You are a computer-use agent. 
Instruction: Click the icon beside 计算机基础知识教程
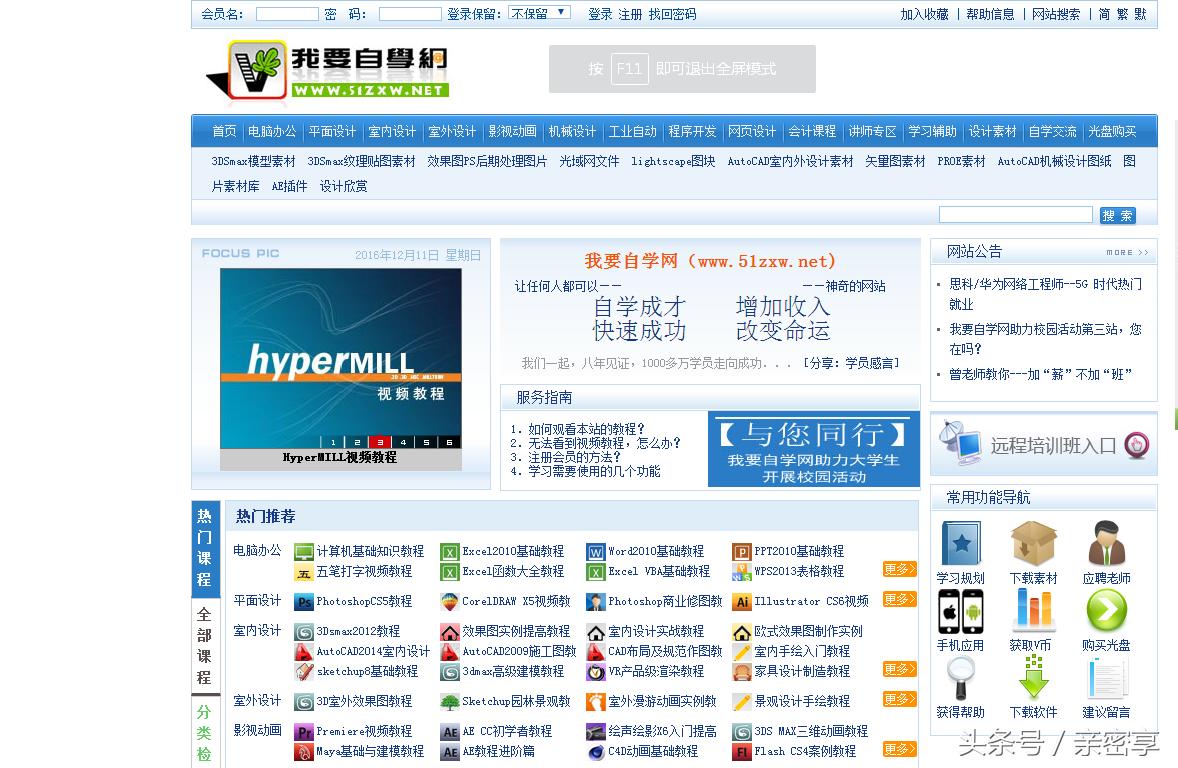304,552
